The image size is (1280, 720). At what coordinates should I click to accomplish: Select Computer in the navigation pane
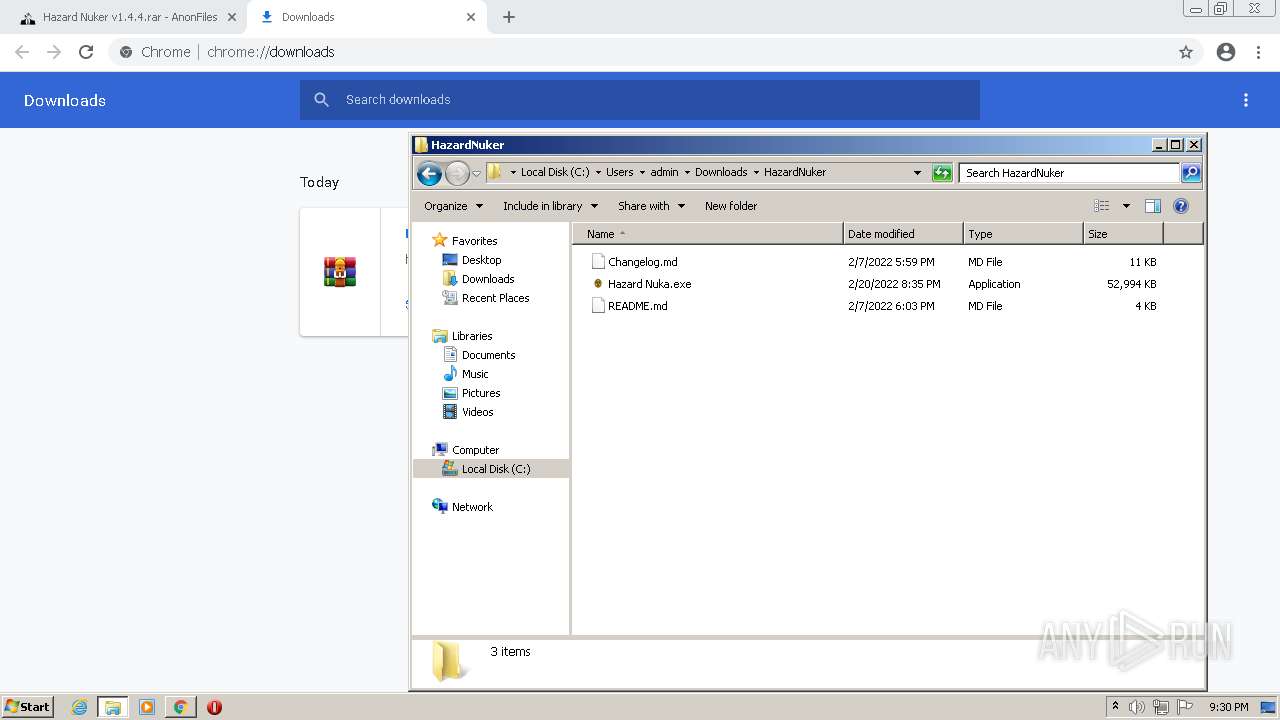(475, 450)
